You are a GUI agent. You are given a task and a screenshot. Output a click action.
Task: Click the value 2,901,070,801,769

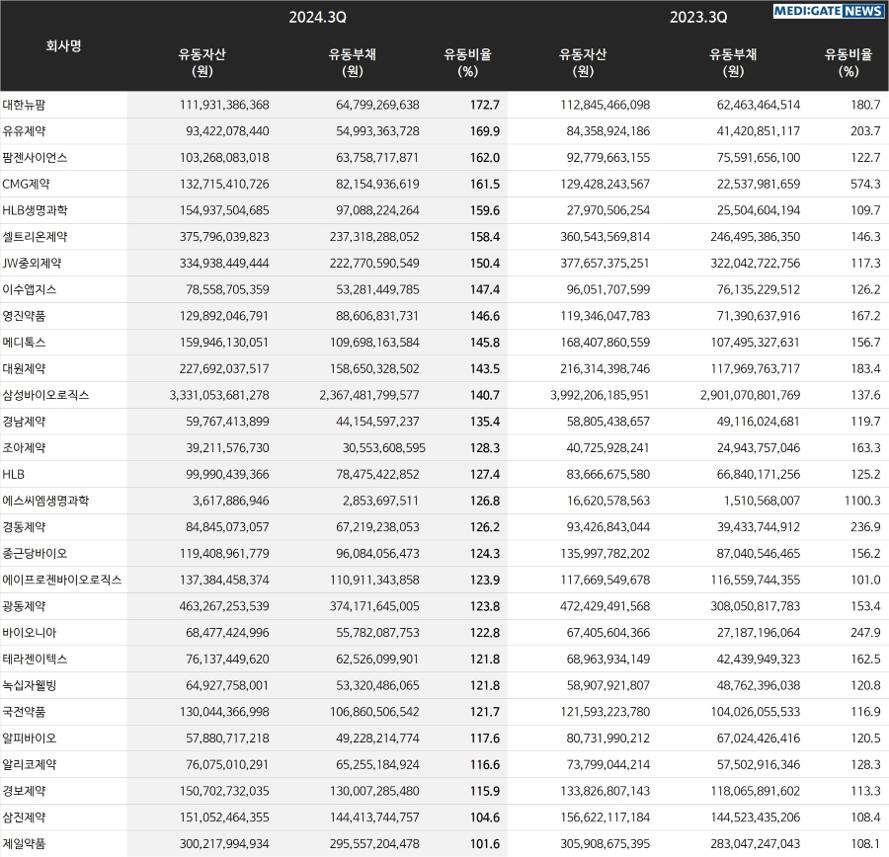pos(750,395)
